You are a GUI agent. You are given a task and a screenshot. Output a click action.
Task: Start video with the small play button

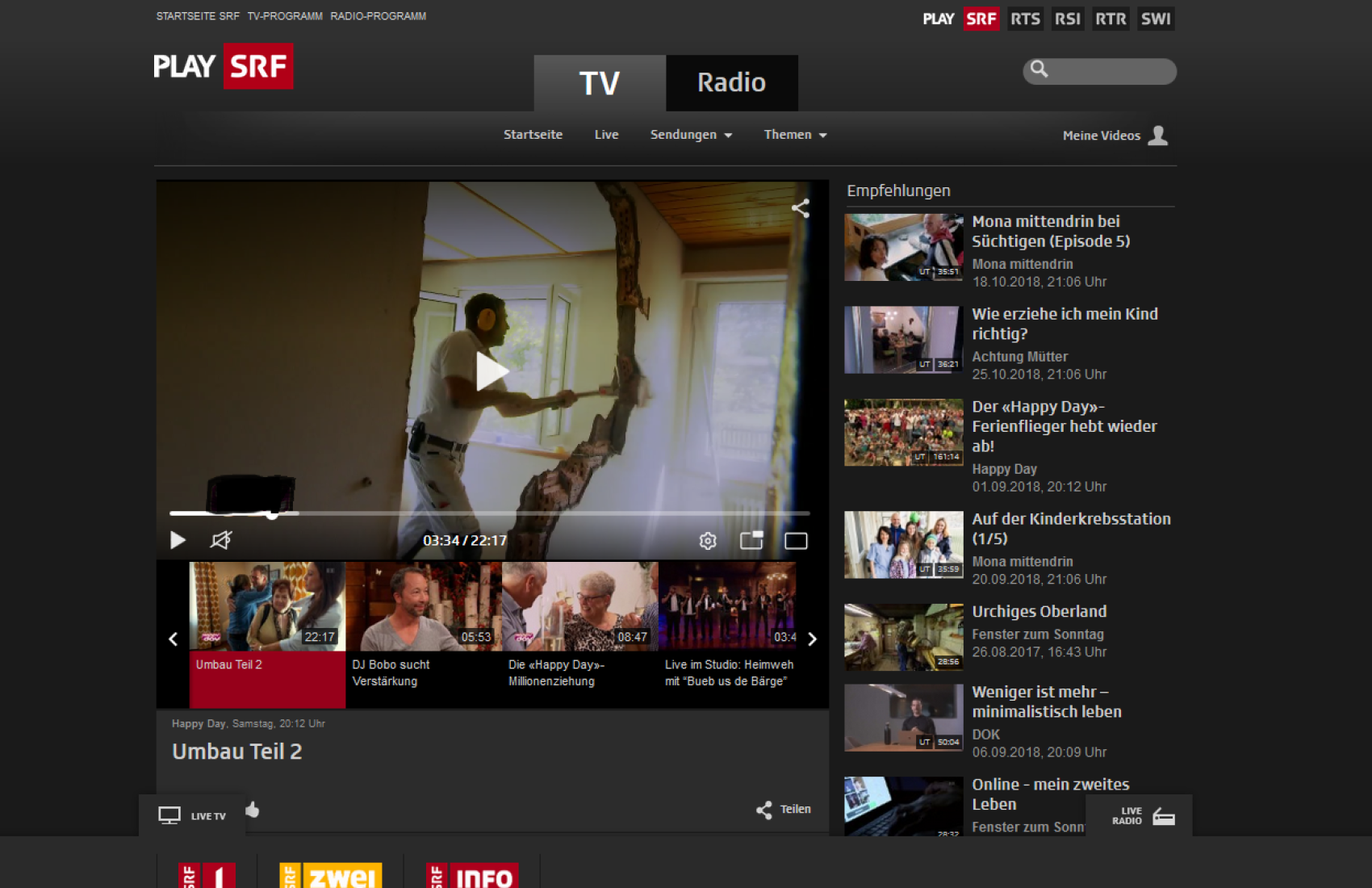[178, 540]
